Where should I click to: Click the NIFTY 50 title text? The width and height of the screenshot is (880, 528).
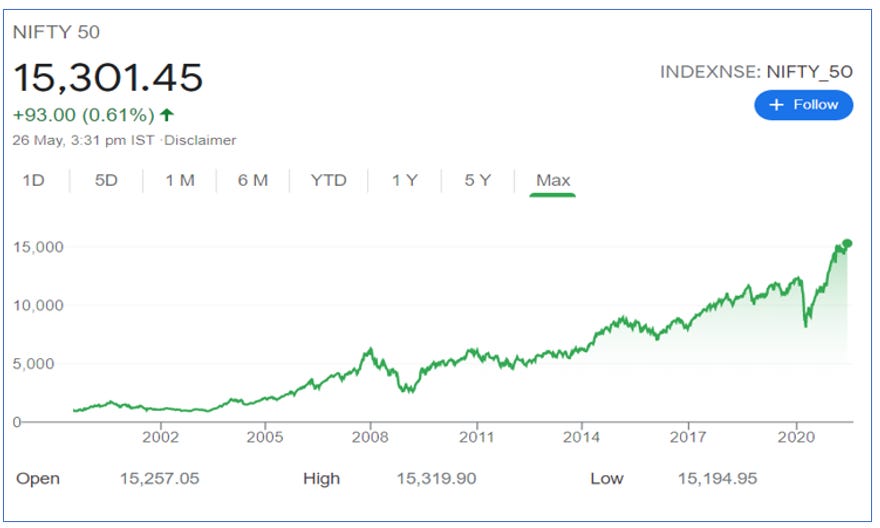(56, 32)
